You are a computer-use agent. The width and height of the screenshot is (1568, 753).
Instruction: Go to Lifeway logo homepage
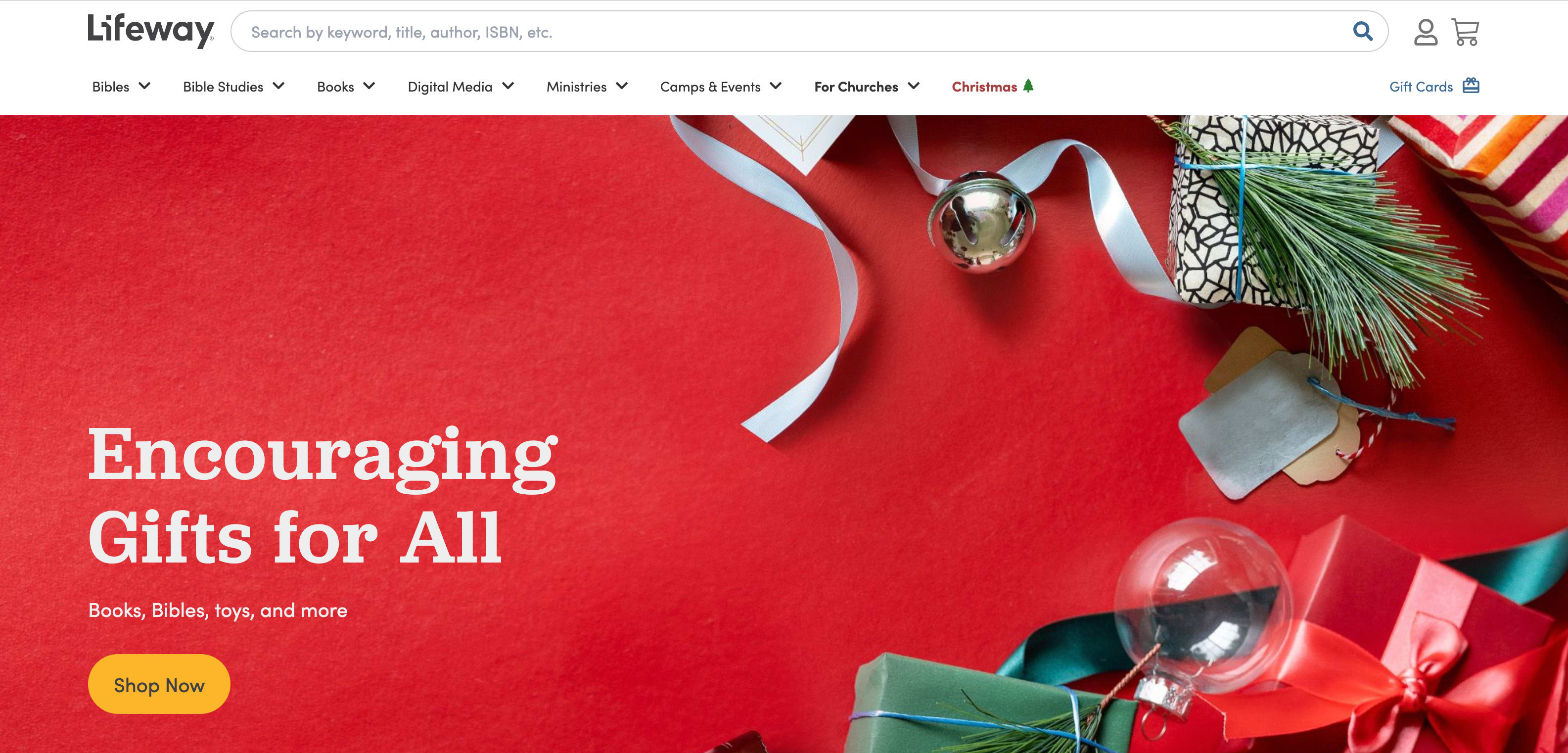click(150, 31)
